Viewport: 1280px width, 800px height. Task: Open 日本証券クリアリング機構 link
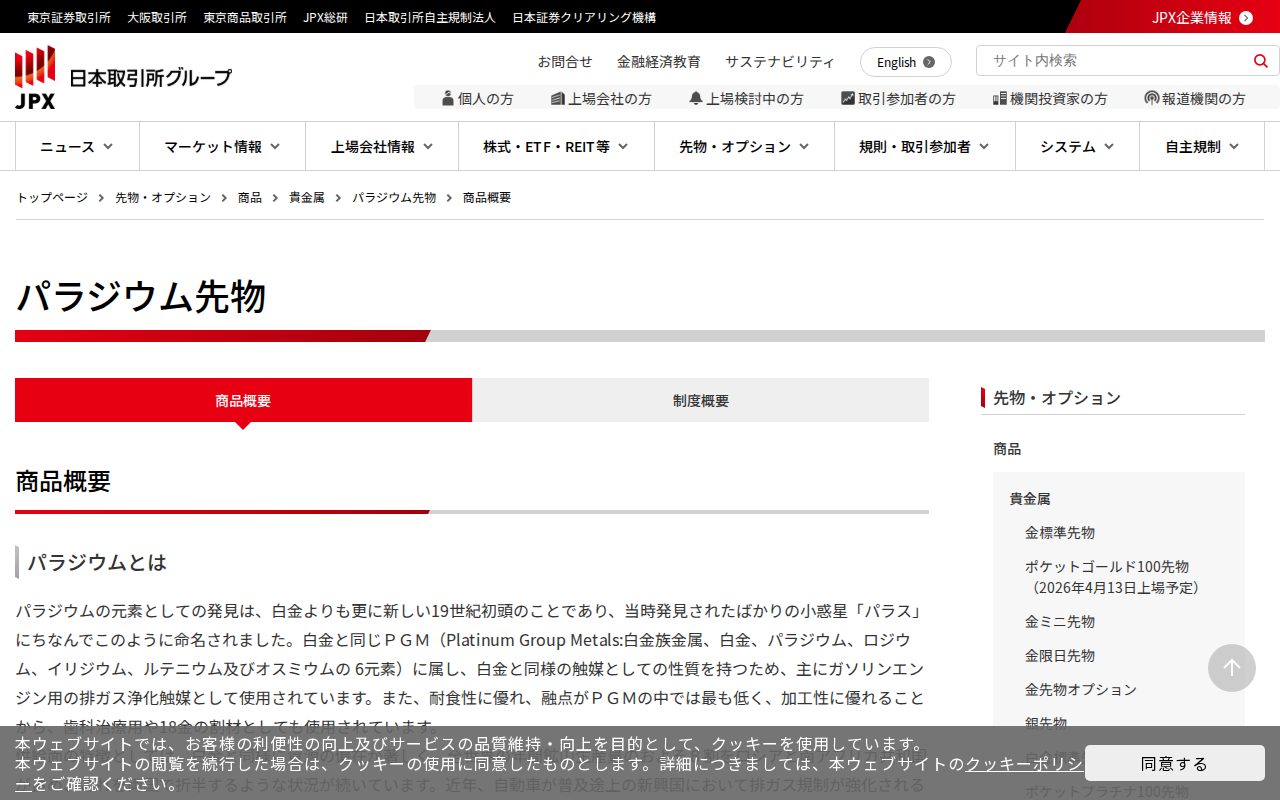pos(584,17)
